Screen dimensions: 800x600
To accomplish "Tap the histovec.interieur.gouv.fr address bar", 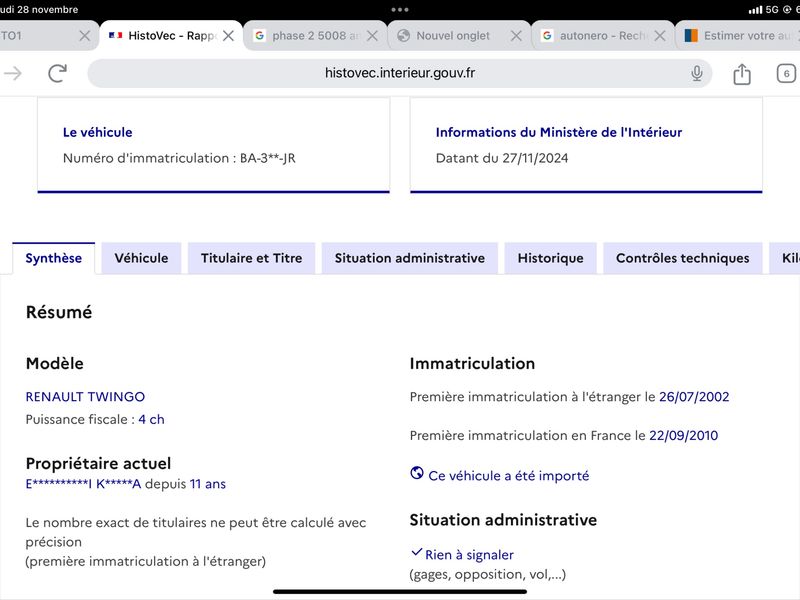I will [x=399, y=73].
